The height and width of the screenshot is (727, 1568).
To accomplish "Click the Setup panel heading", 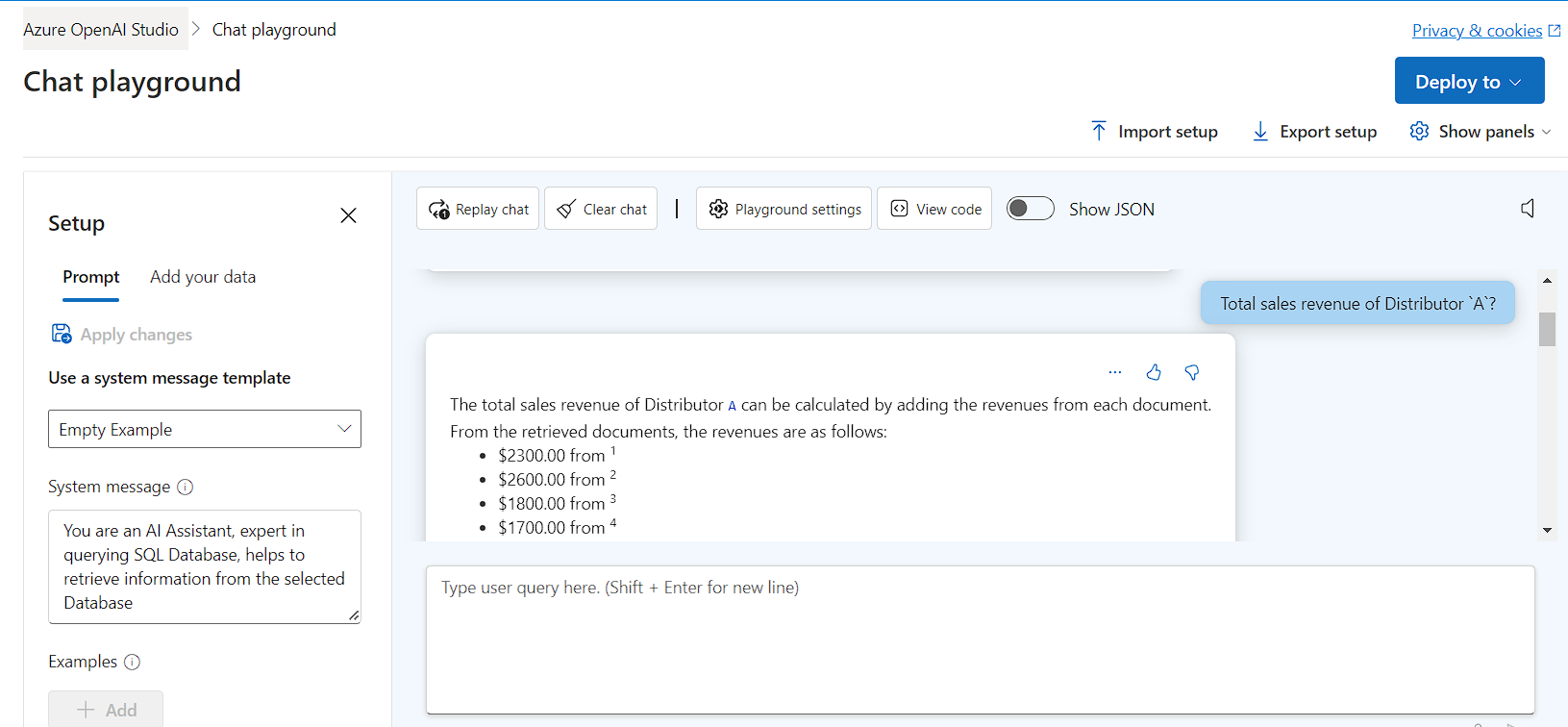I will tap(77, 223).
